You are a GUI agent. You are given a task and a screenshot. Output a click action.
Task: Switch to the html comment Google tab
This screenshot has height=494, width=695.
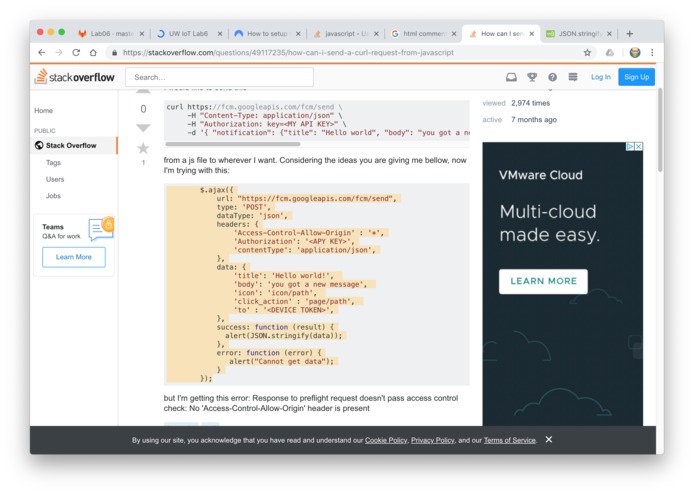pos(423,34)
